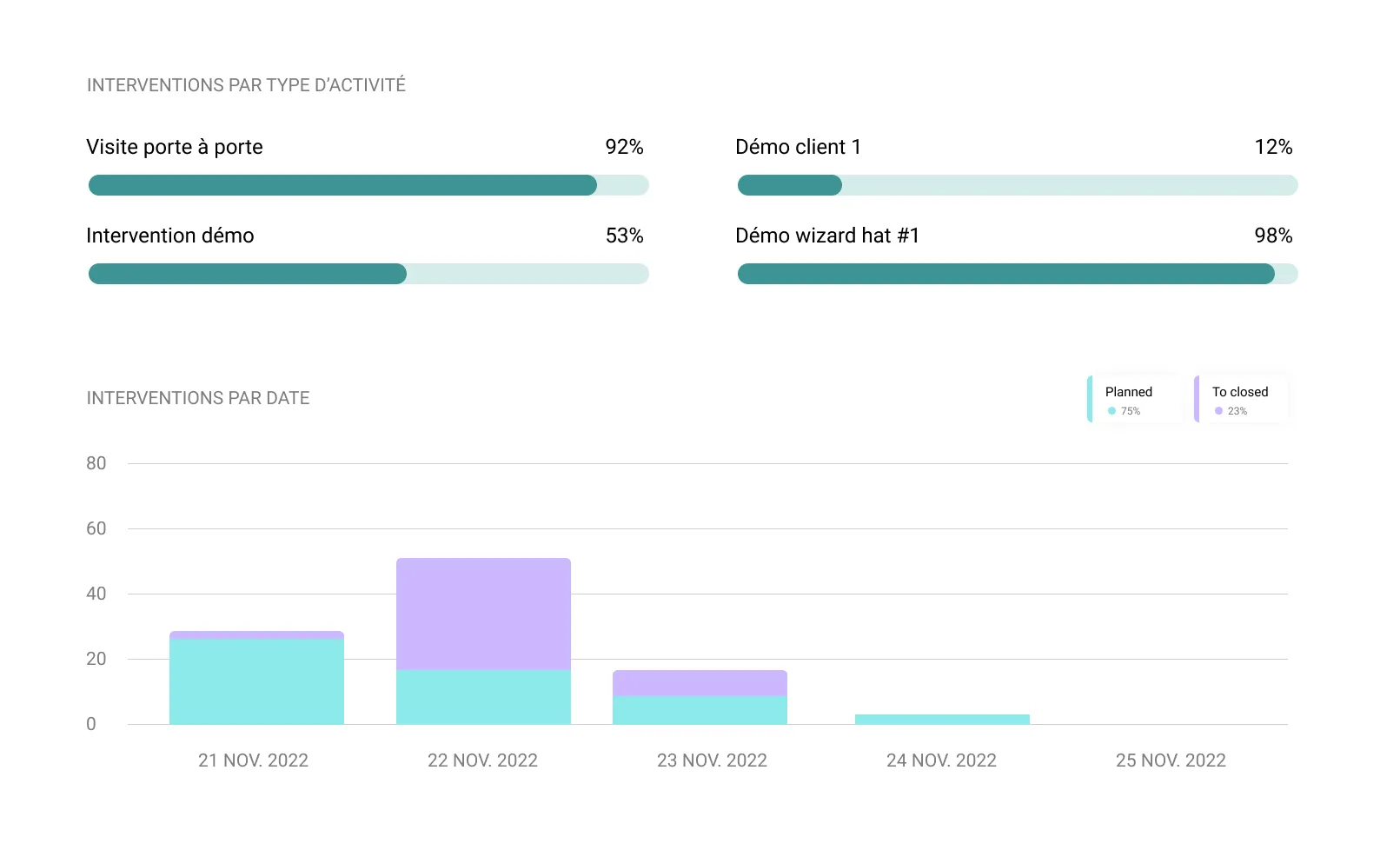
Task: Click the purple color dot in To closed legend
Action: pyautogui.click(x=1219, y=410)
